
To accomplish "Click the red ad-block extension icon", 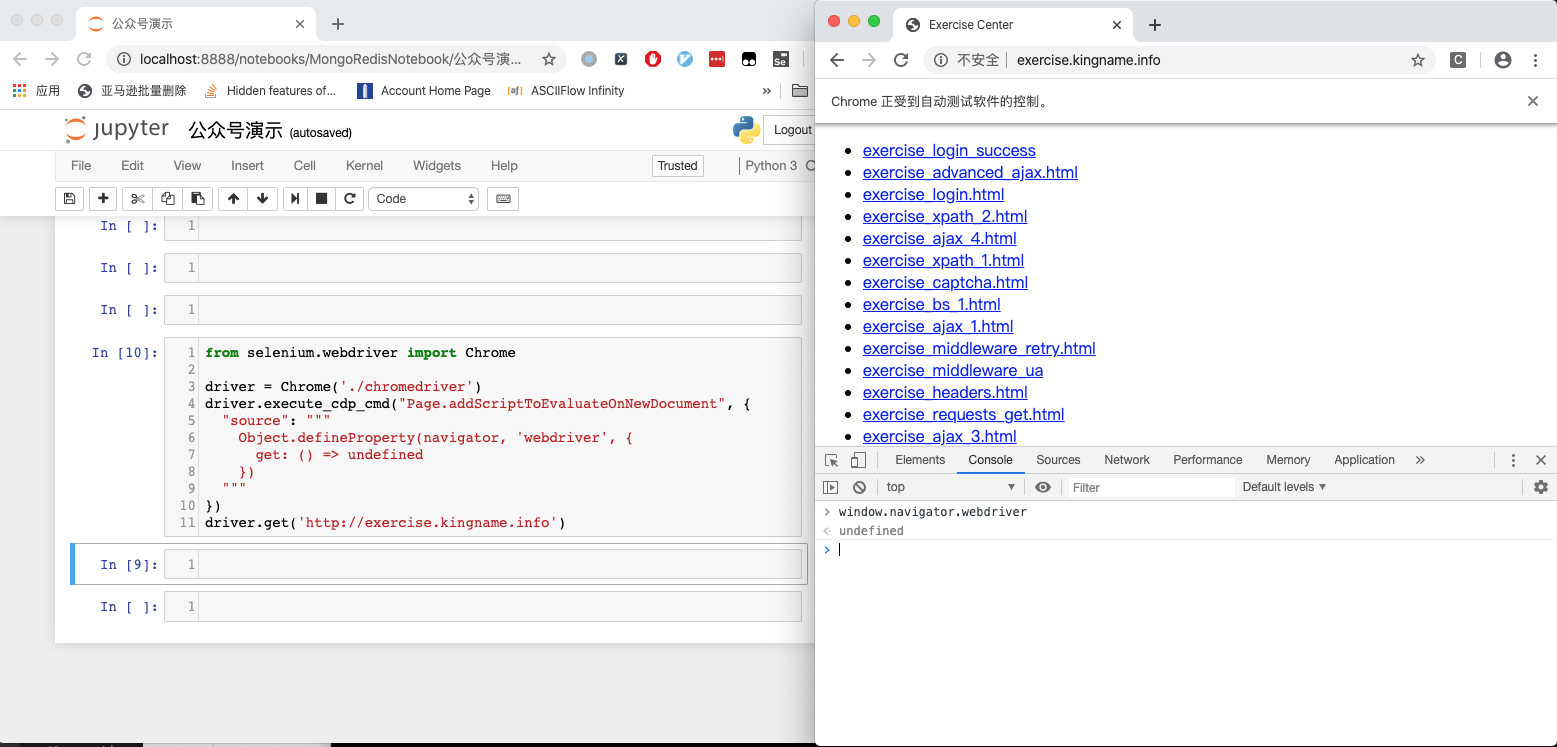I will (x=653, y=59).
